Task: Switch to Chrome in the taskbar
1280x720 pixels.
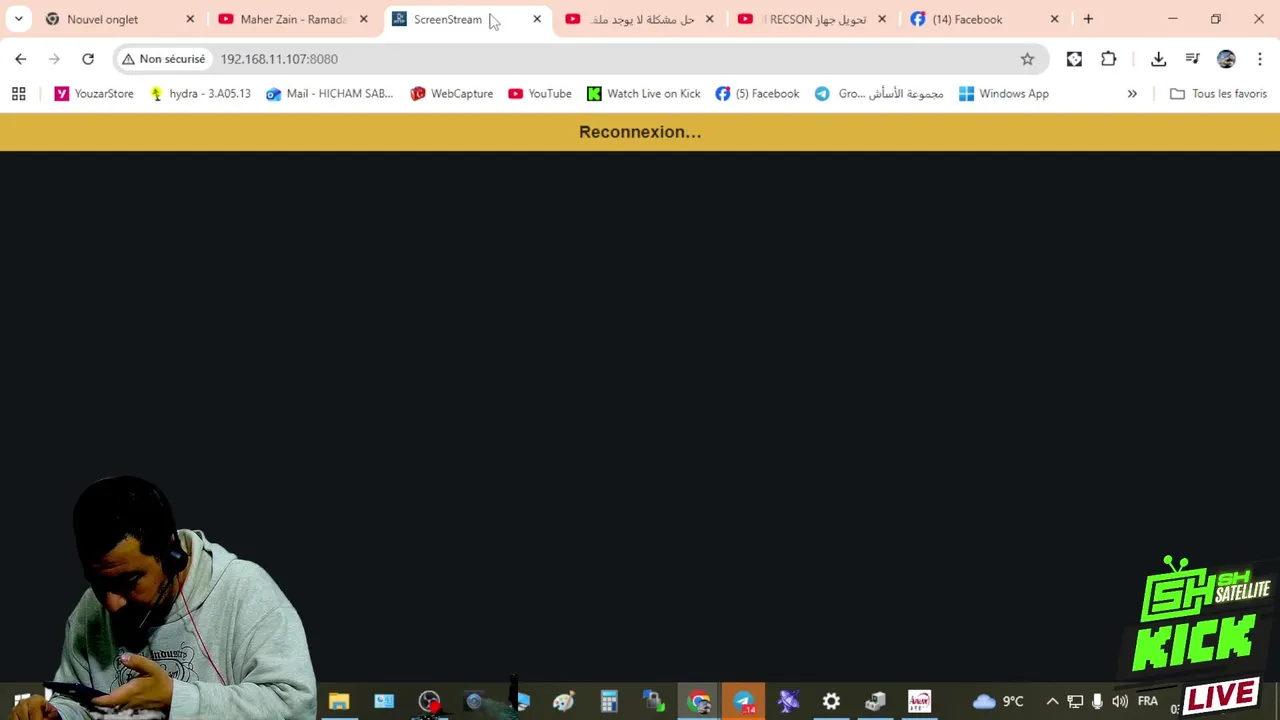Action: (x=699, y=702)
